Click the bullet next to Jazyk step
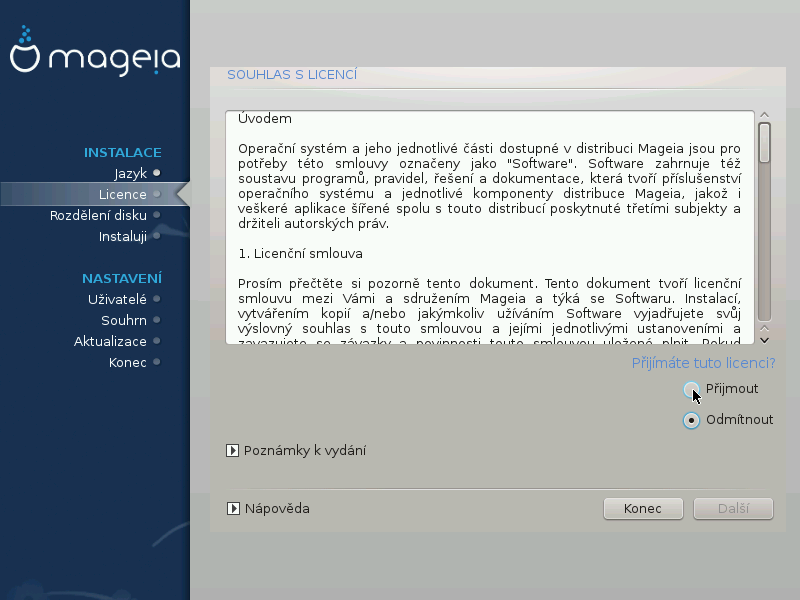The image size is (800, 600). pos(157,173)
